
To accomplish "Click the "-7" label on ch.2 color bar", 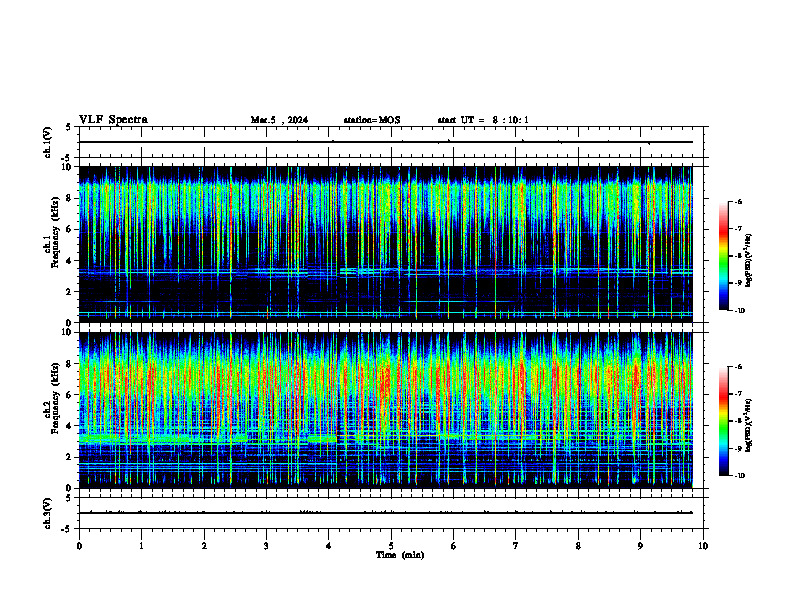I will click(739, 394).
